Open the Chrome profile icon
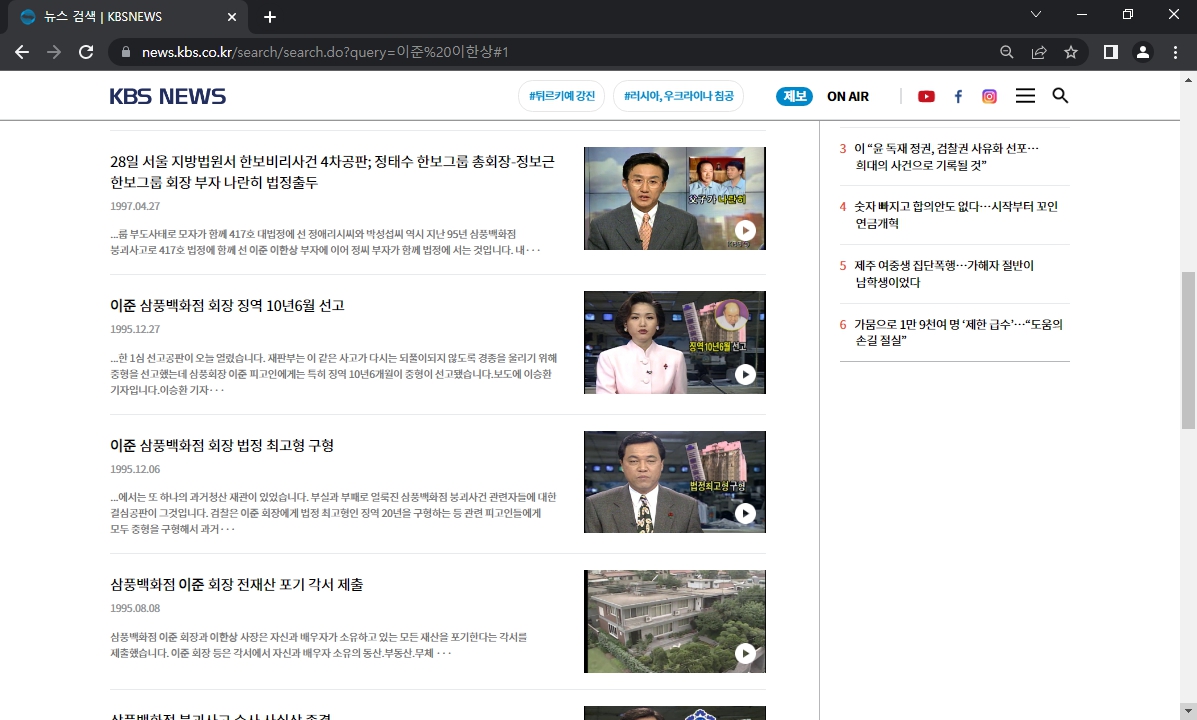The height and width of the screenshot is (720, 1197). coord(1143,52)
